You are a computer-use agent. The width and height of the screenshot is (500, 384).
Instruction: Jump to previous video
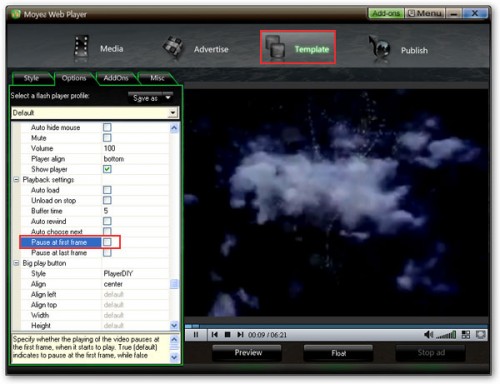coord(214,335)
